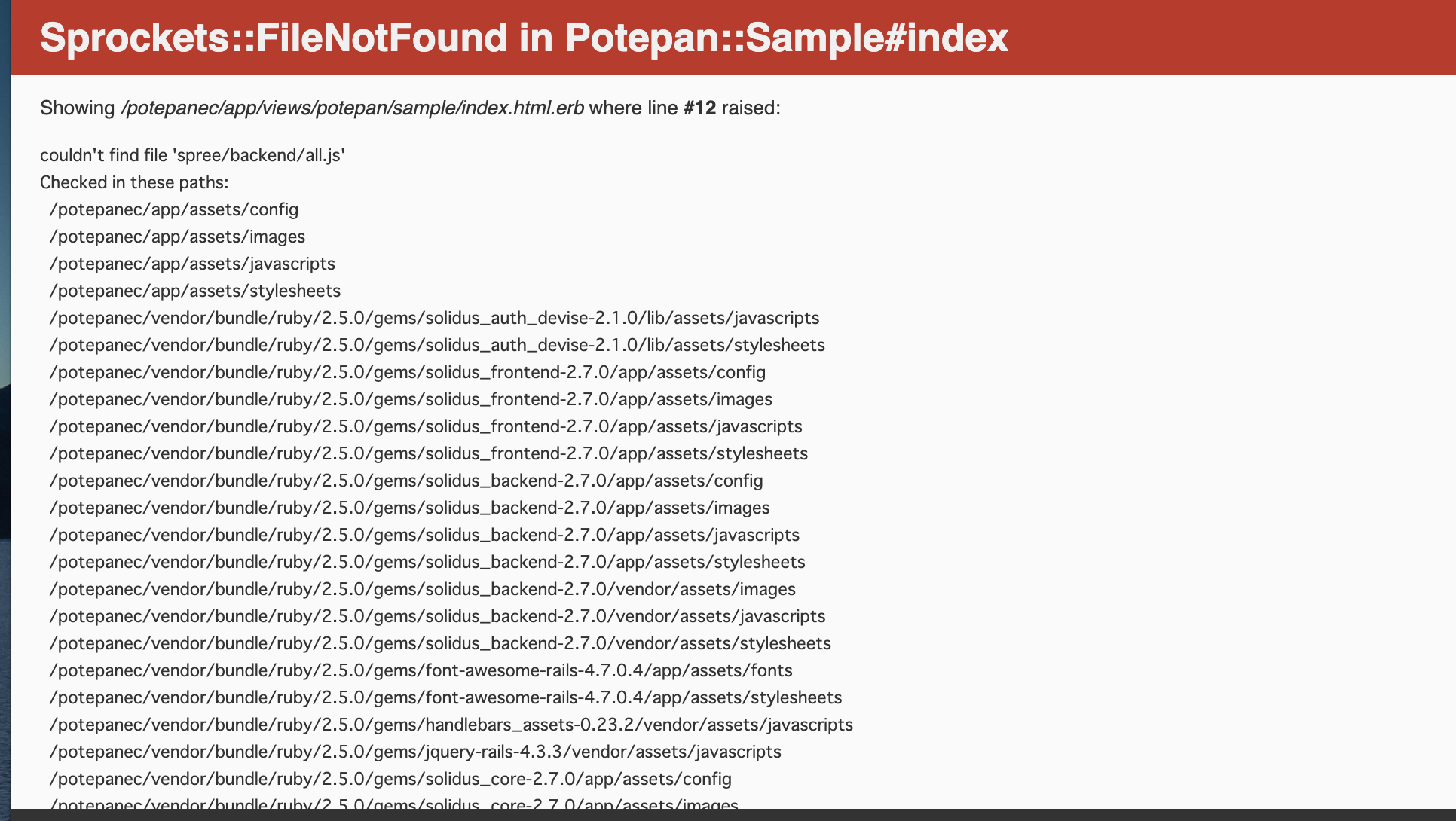
Task: Click the solidus_frontend app/assets/config path
Action: coord(407,372)
